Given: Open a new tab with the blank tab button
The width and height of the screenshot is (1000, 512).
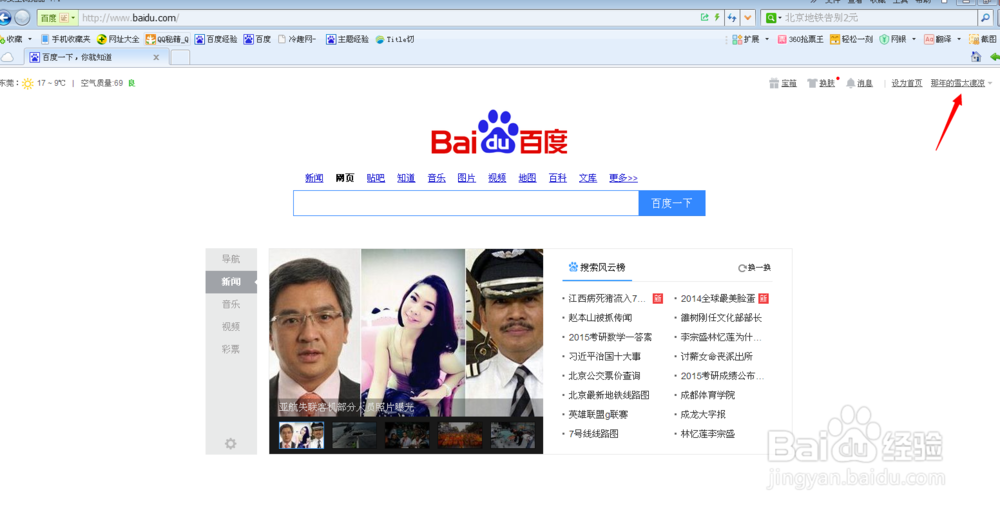Looking at the screenshot, I should (180, 57).
